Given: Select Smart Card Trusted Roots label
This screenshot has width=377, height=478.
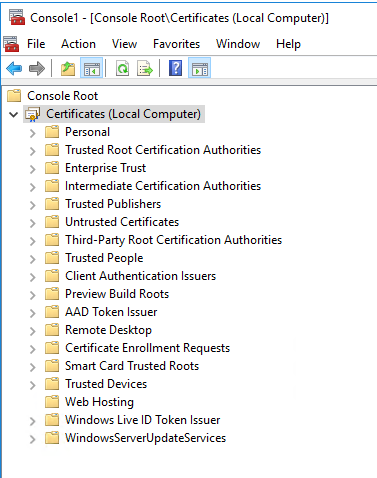Looking at the screenshot, I should [x=132, y=366].
